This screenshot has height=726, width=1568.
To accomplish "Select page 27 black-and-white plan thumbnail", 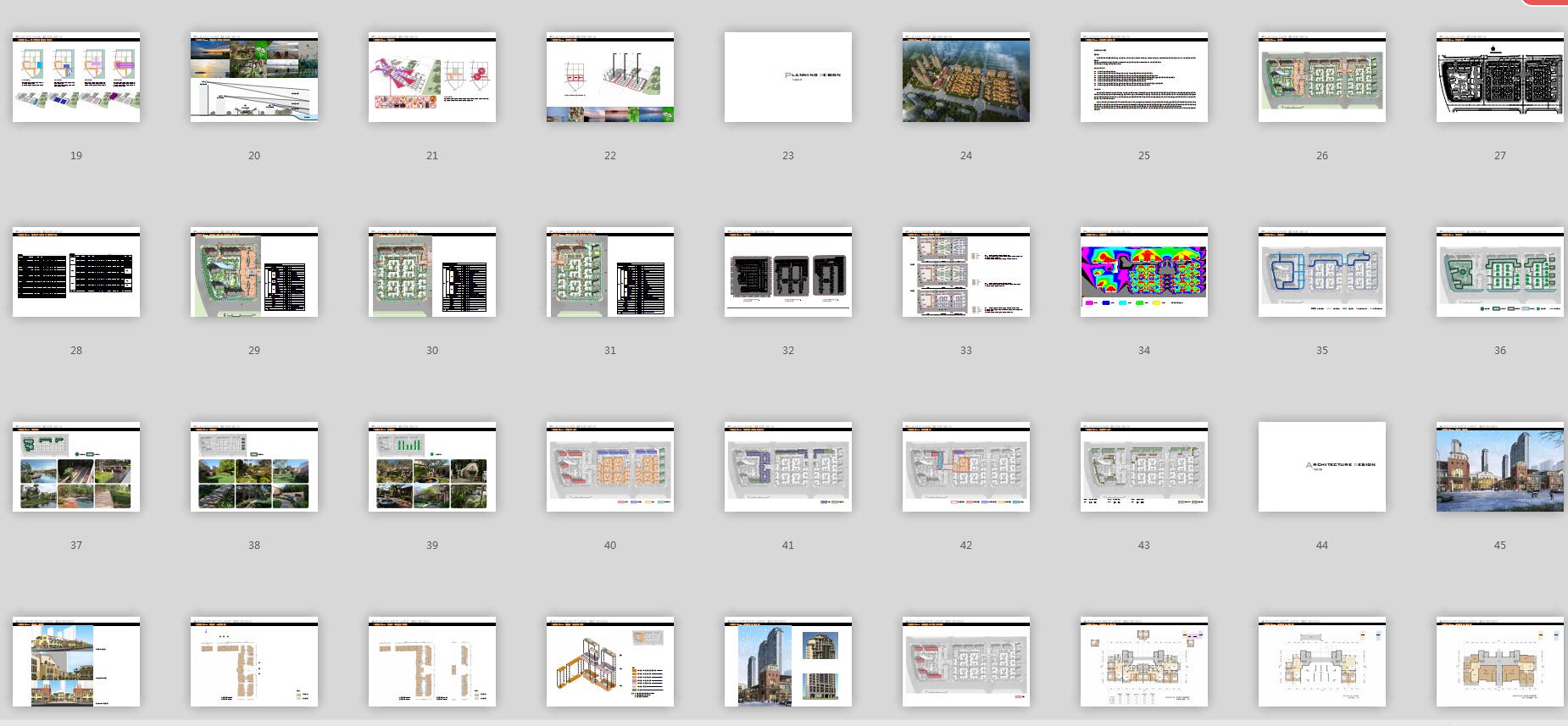I will [1500, 77].
